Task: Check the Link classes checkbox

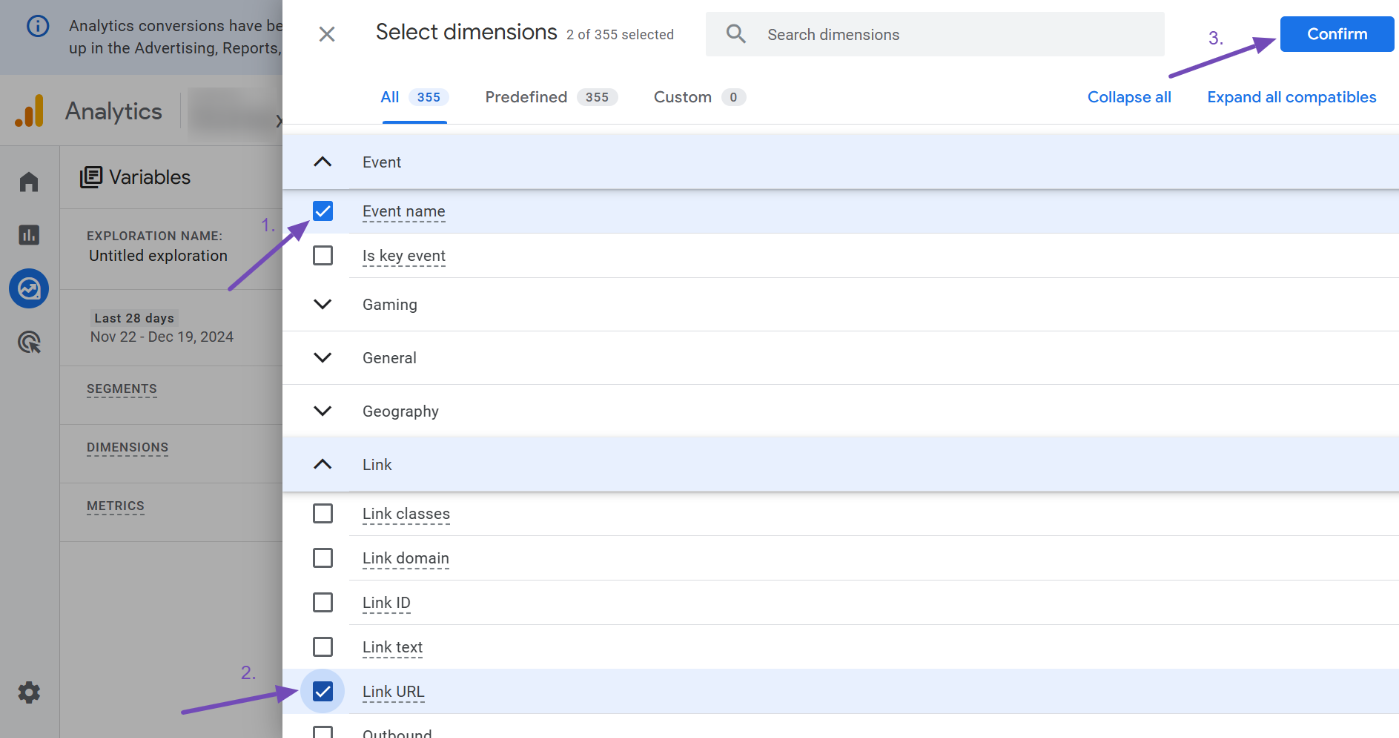Action: click(x=323, y=513)
